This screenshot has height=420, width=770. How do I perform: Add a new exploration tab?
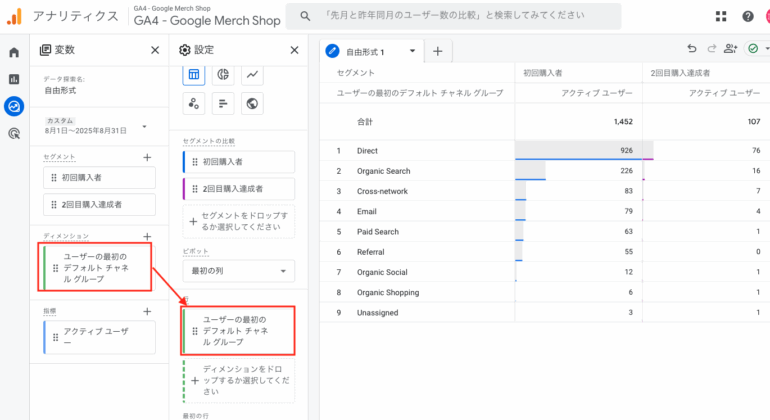437,50
